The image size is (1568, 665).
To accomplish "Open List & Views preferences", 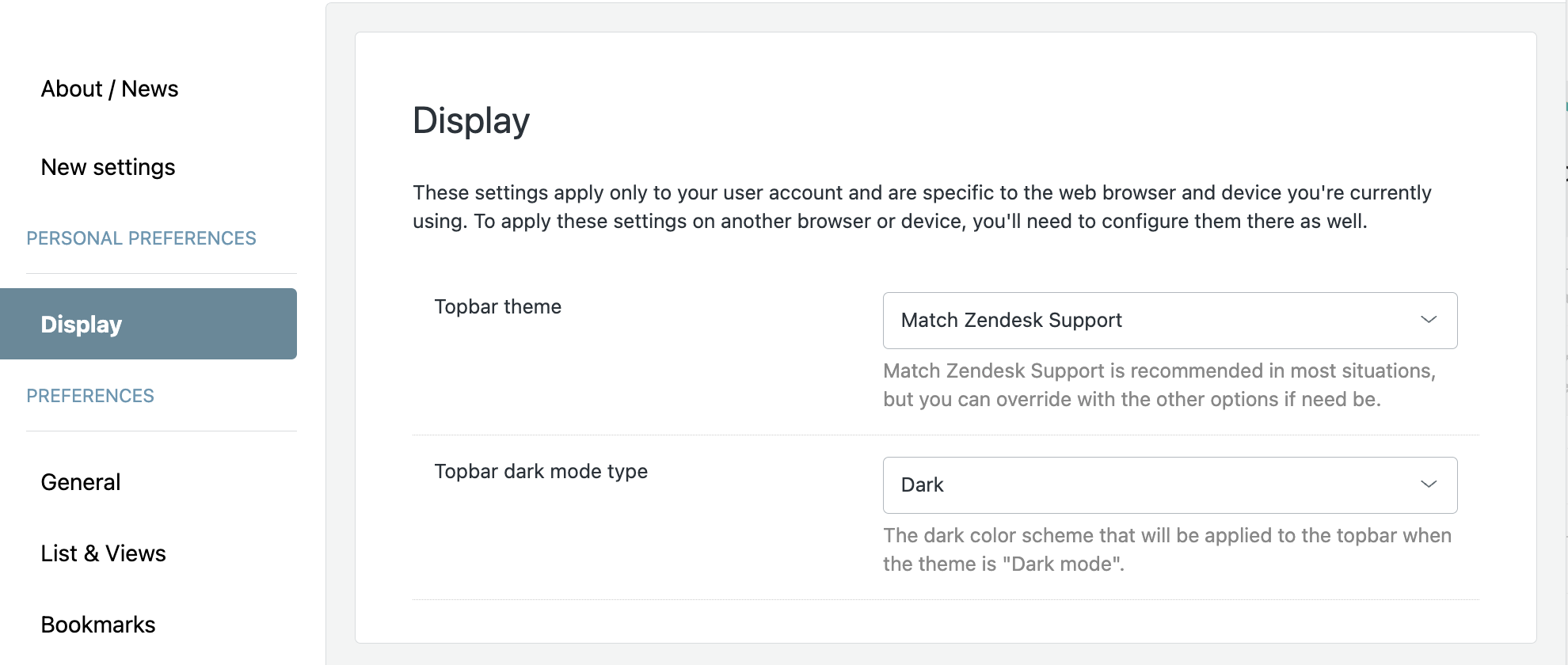I will coord(104,553).
